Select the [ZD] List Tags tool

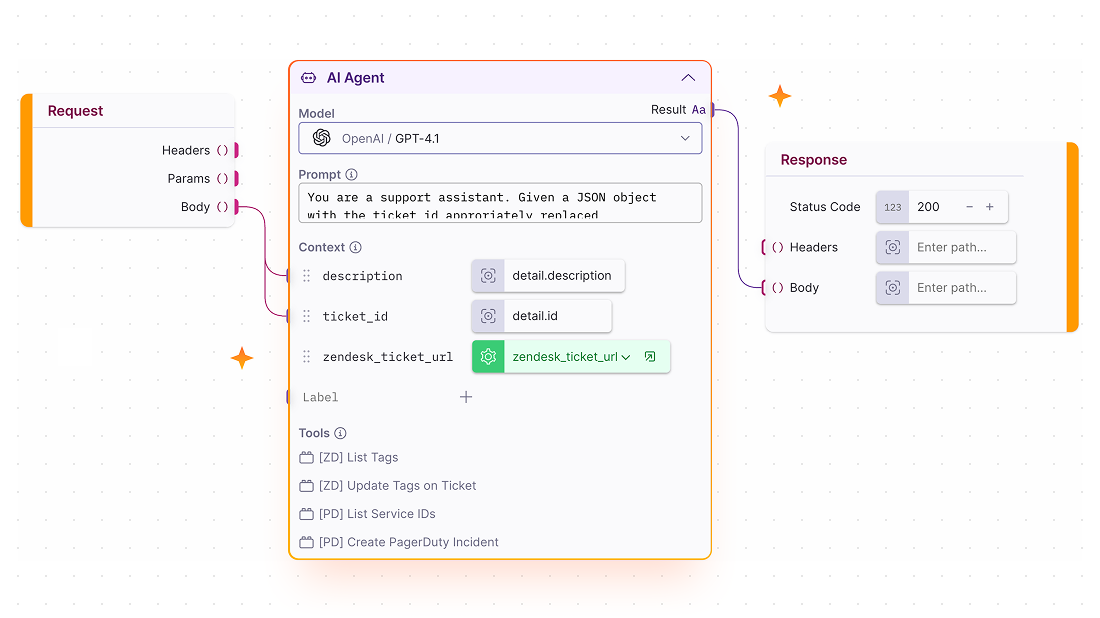(x=358, y=457)
